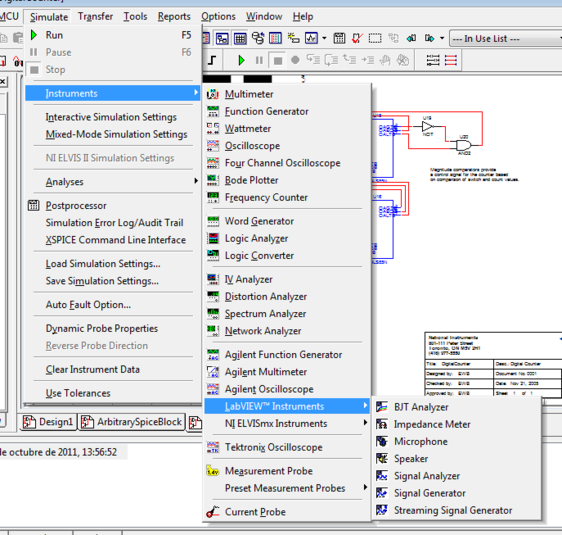Open the In Use List dropdown

pos(505,38)
